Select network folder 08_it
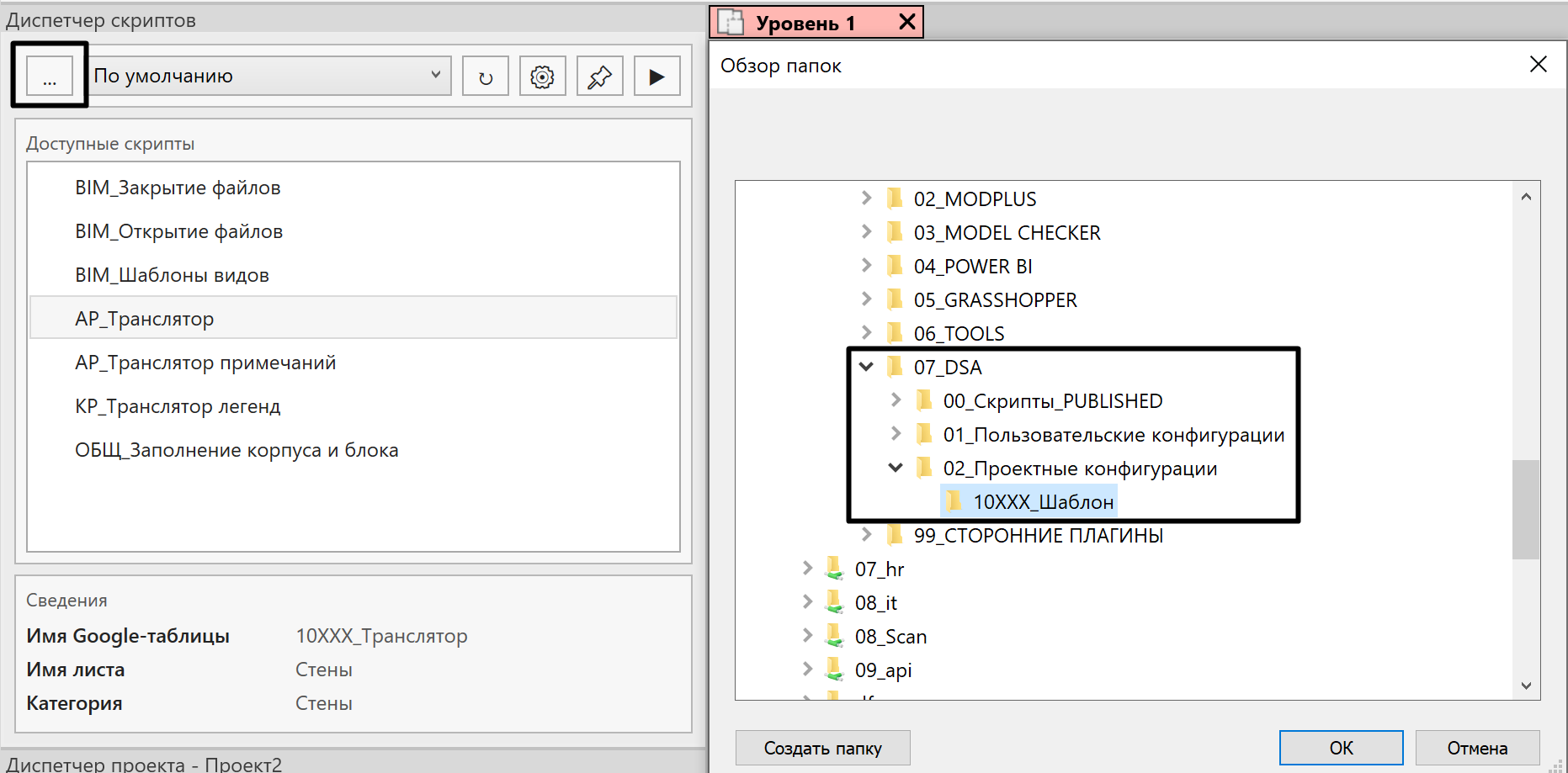Screen dimensions: 1568x773 click(x=876, y=603)
